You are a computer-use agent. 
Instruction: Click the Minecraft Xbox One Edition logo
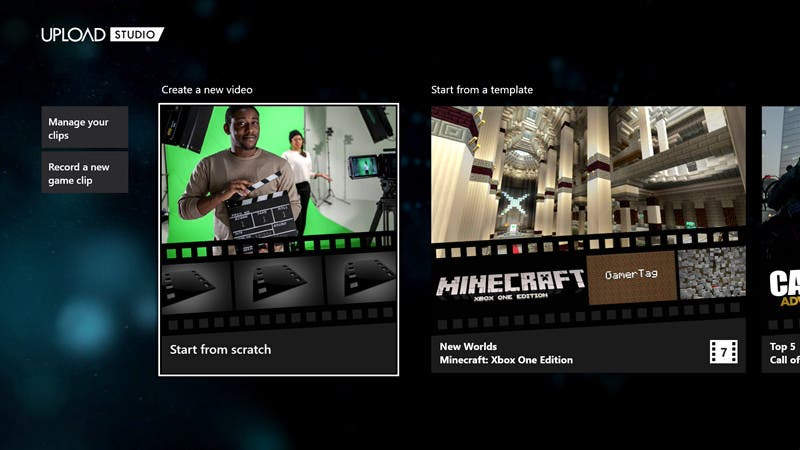(510, 285)
